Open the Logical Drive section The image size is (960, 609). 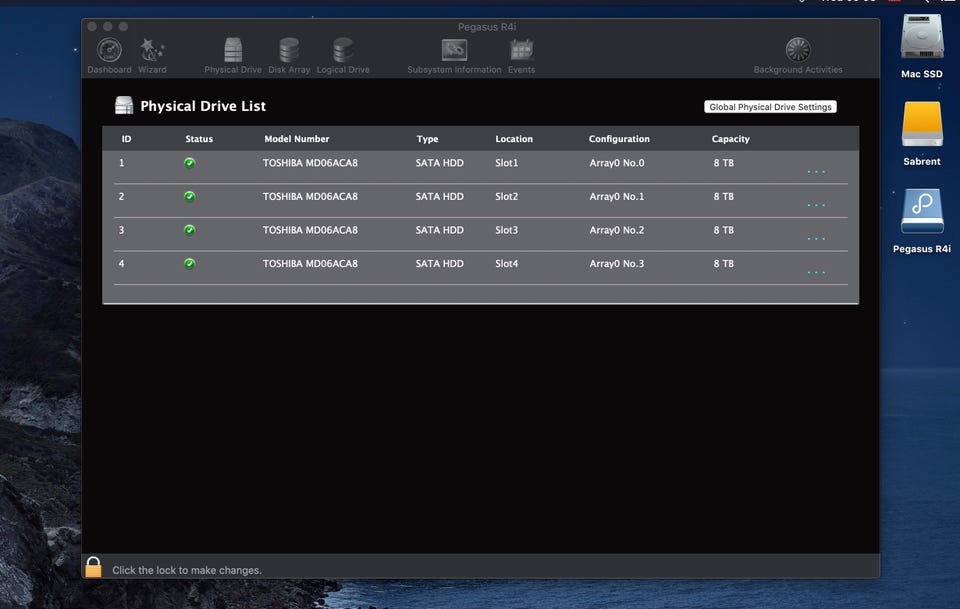343,52
